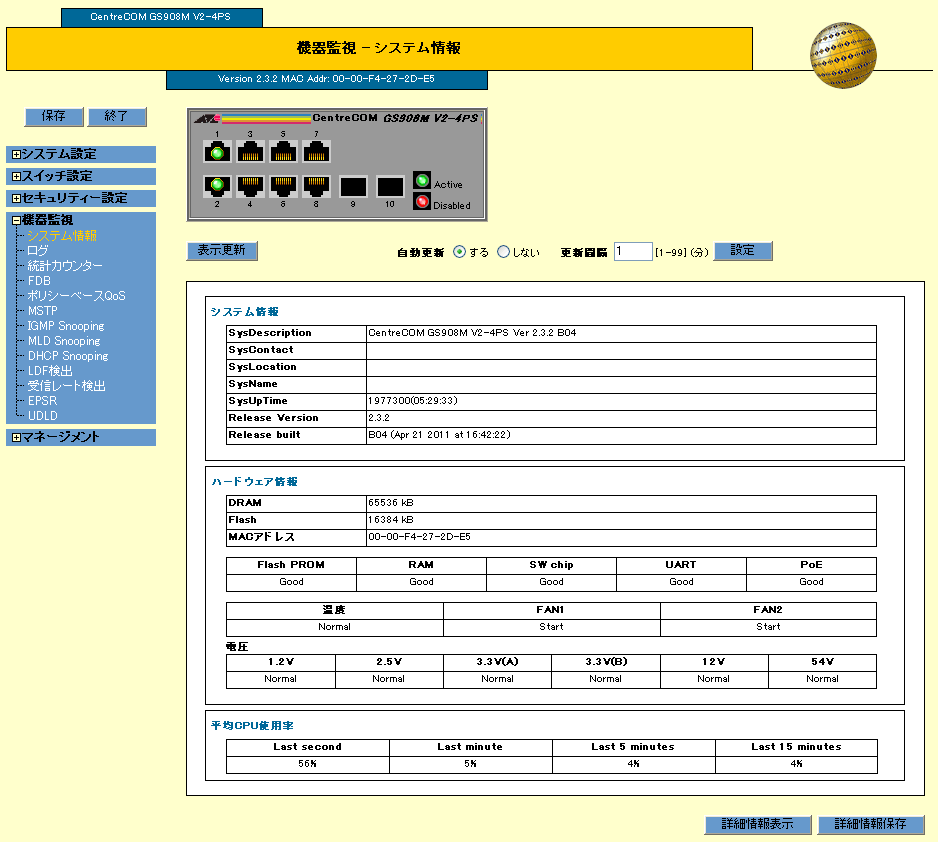This screenshot has width=938, height=842.
Task: Open ログ page in sidebar
Action: 38,251
